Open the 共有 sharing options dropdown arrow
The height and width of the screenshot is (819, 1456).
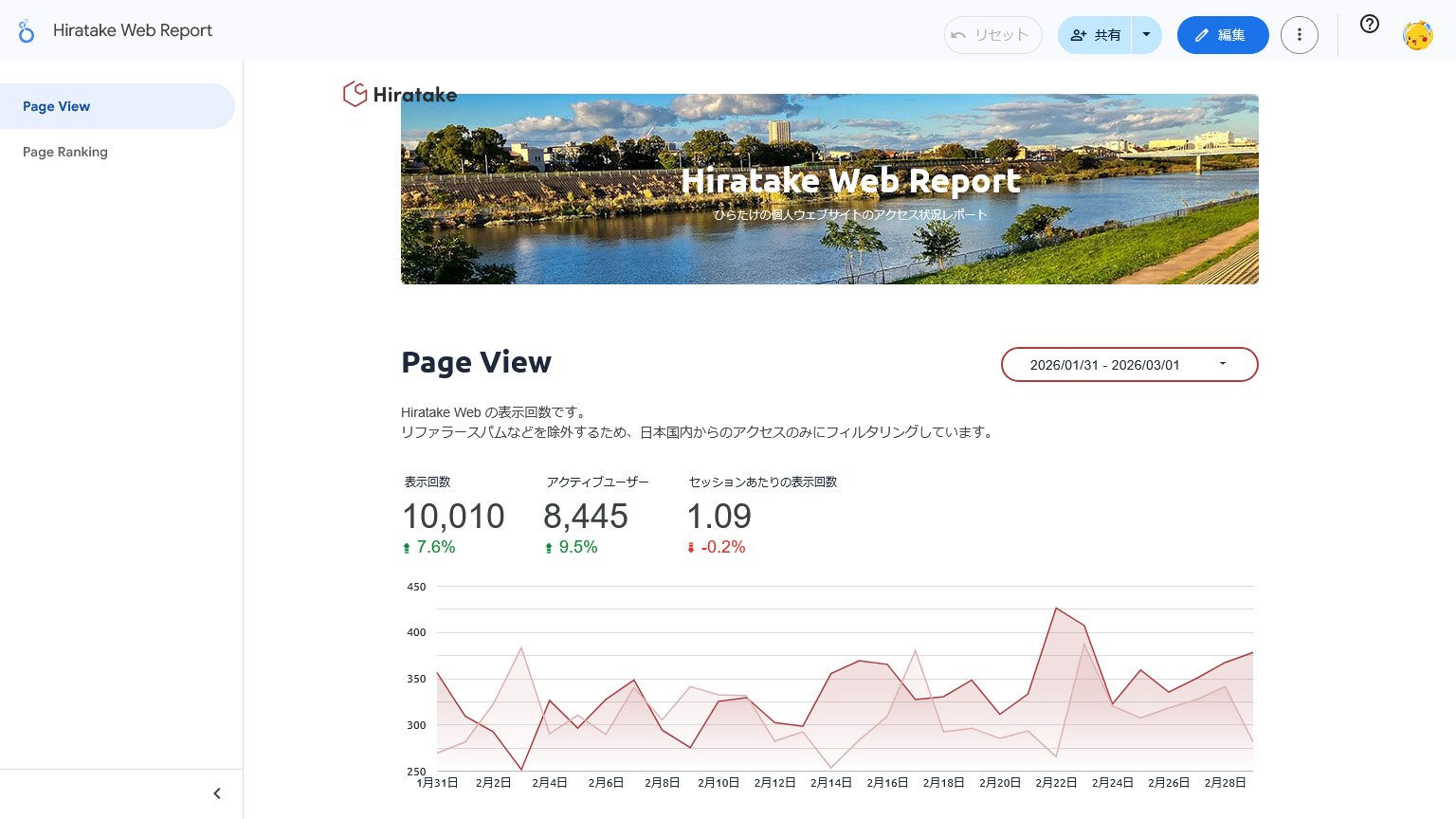(1146, 34)
